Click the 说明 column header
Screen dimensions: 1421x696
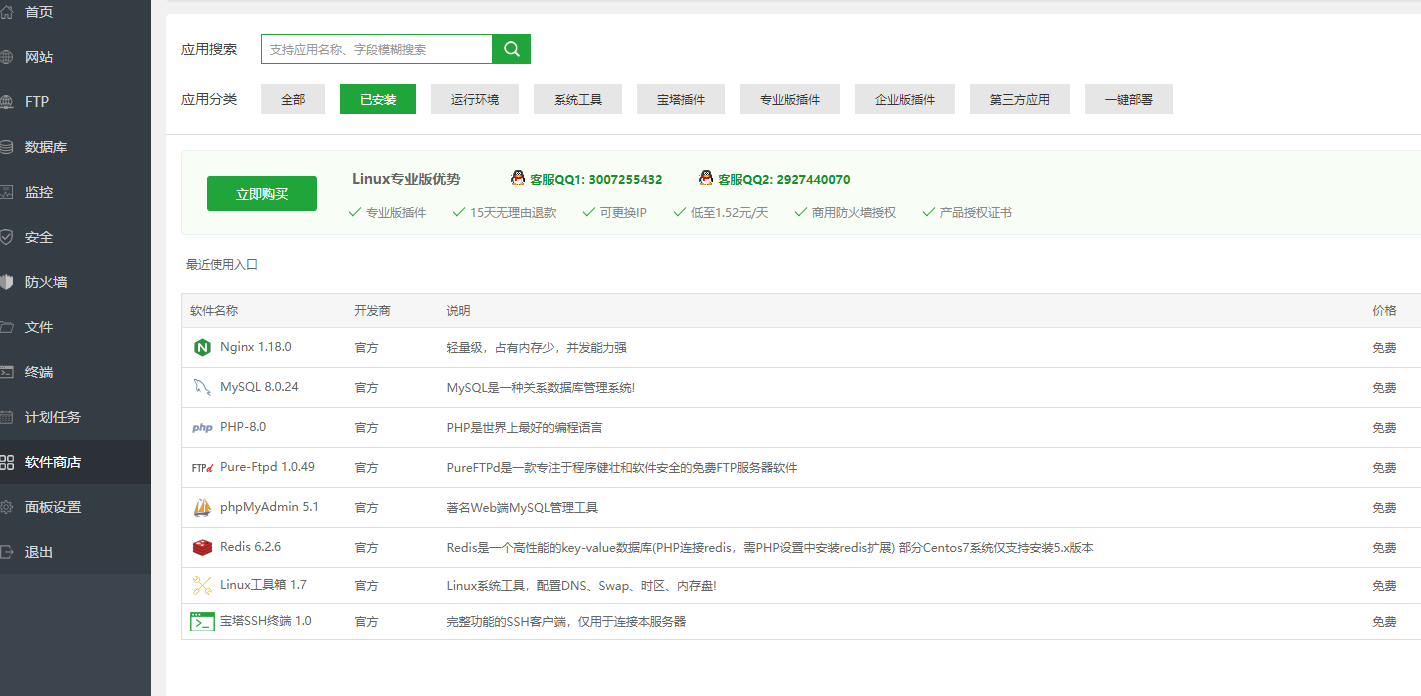point(458,311)
